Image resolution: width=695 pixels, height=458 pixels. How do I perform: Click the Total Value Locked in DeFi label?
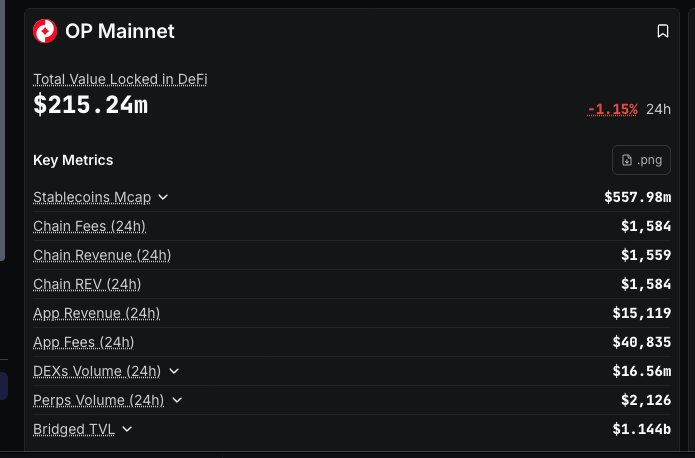[x=120, y=79]
